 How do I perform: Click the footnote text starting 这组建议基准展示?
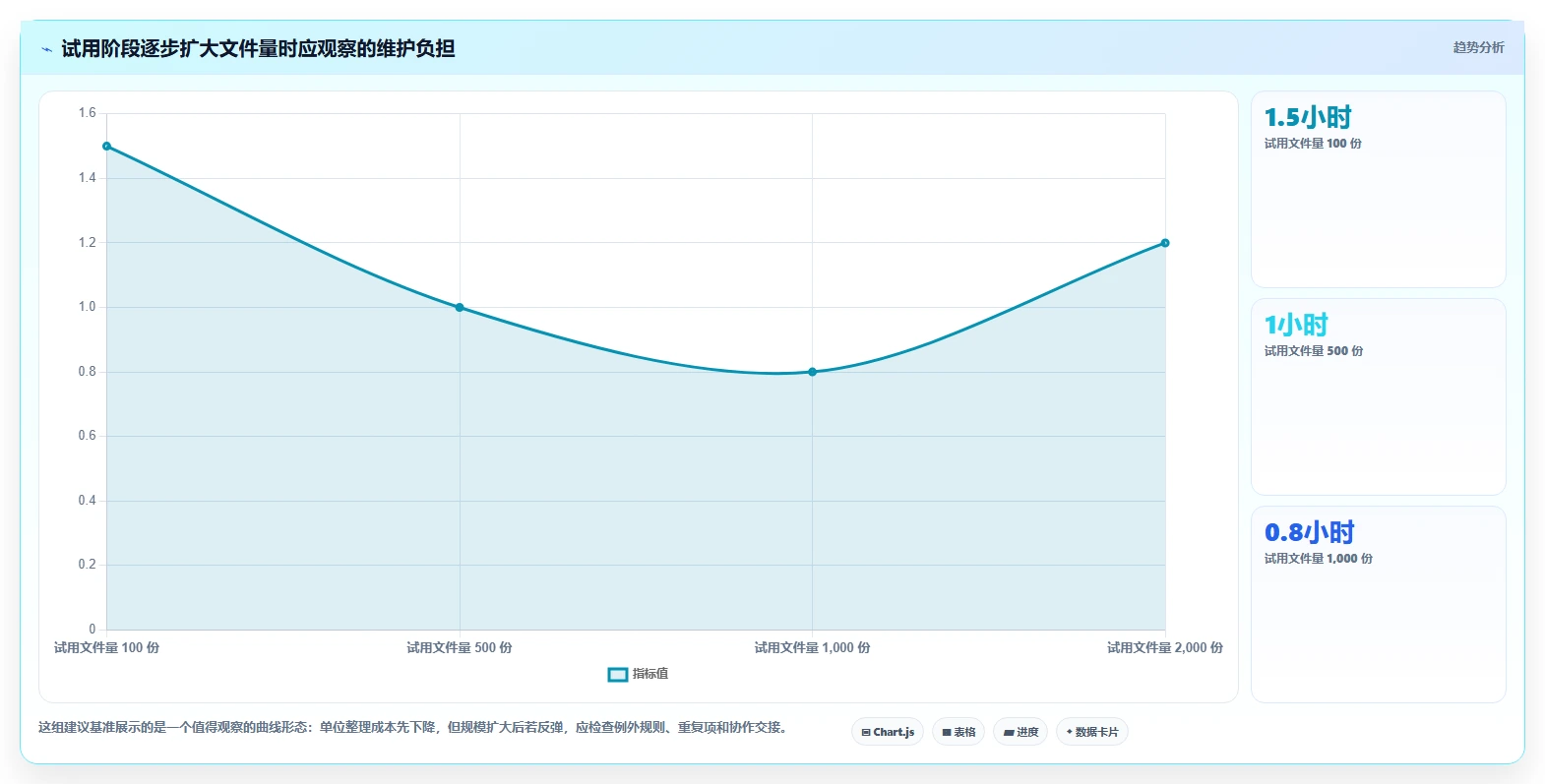[413, 728]
